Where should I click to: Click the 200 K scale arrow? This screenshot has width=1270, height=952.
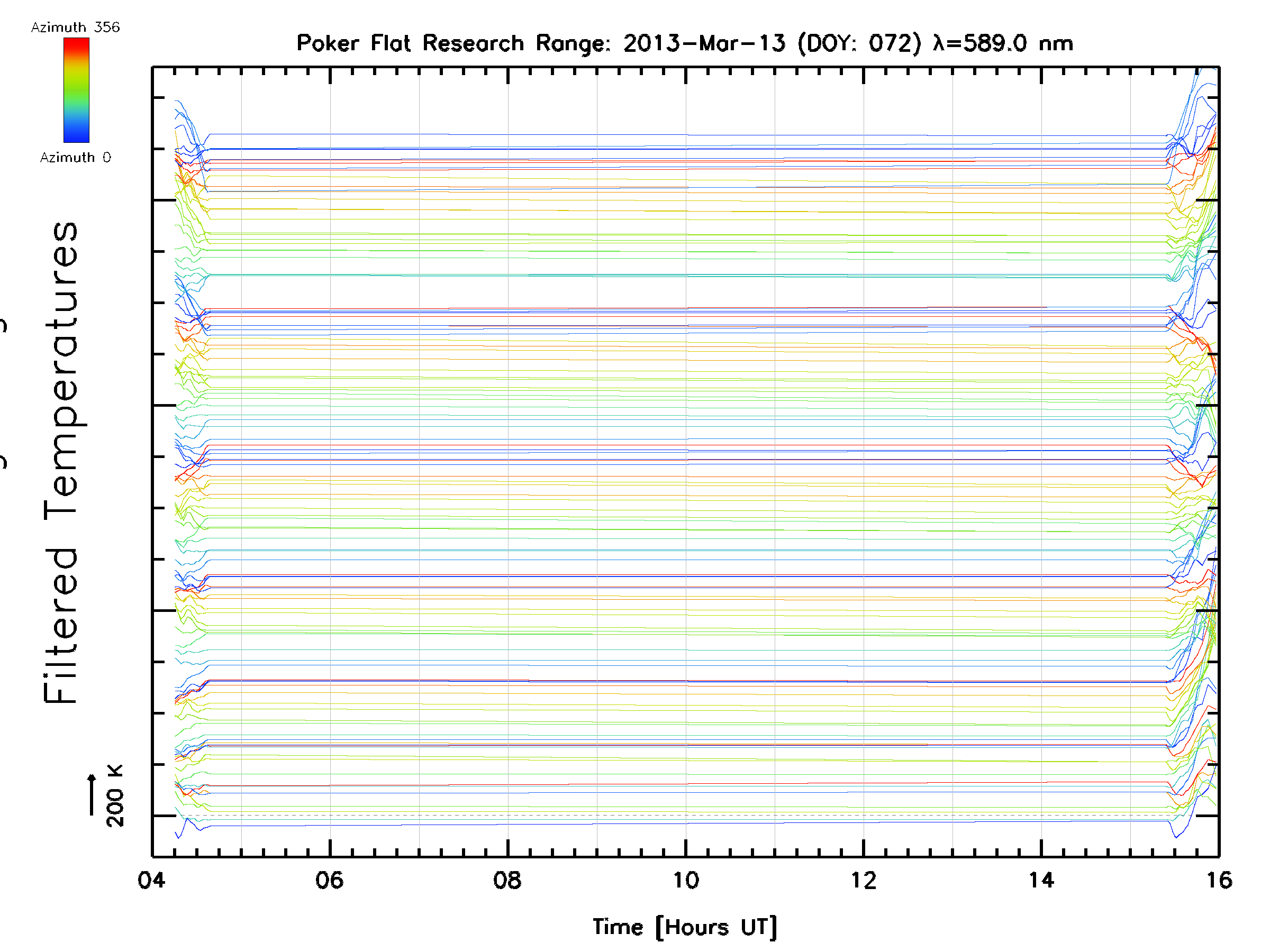coord(92,795)
